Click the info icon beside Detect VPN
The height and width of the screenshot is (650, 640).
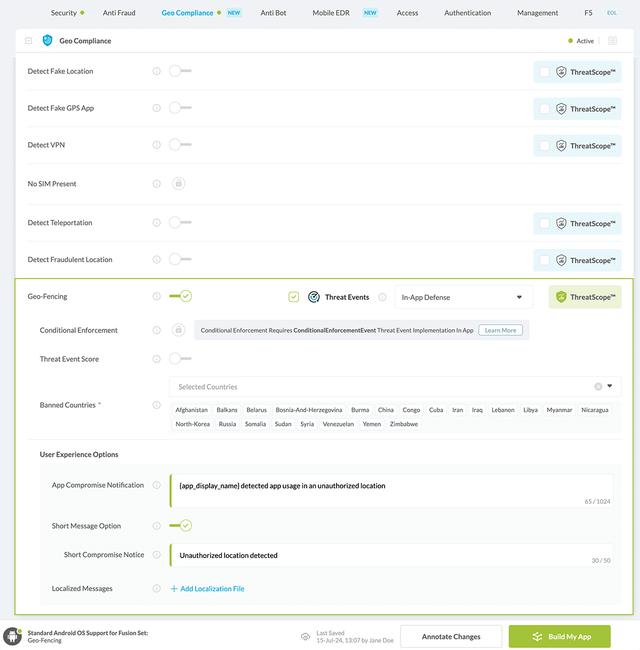click(x=156, y=145)
